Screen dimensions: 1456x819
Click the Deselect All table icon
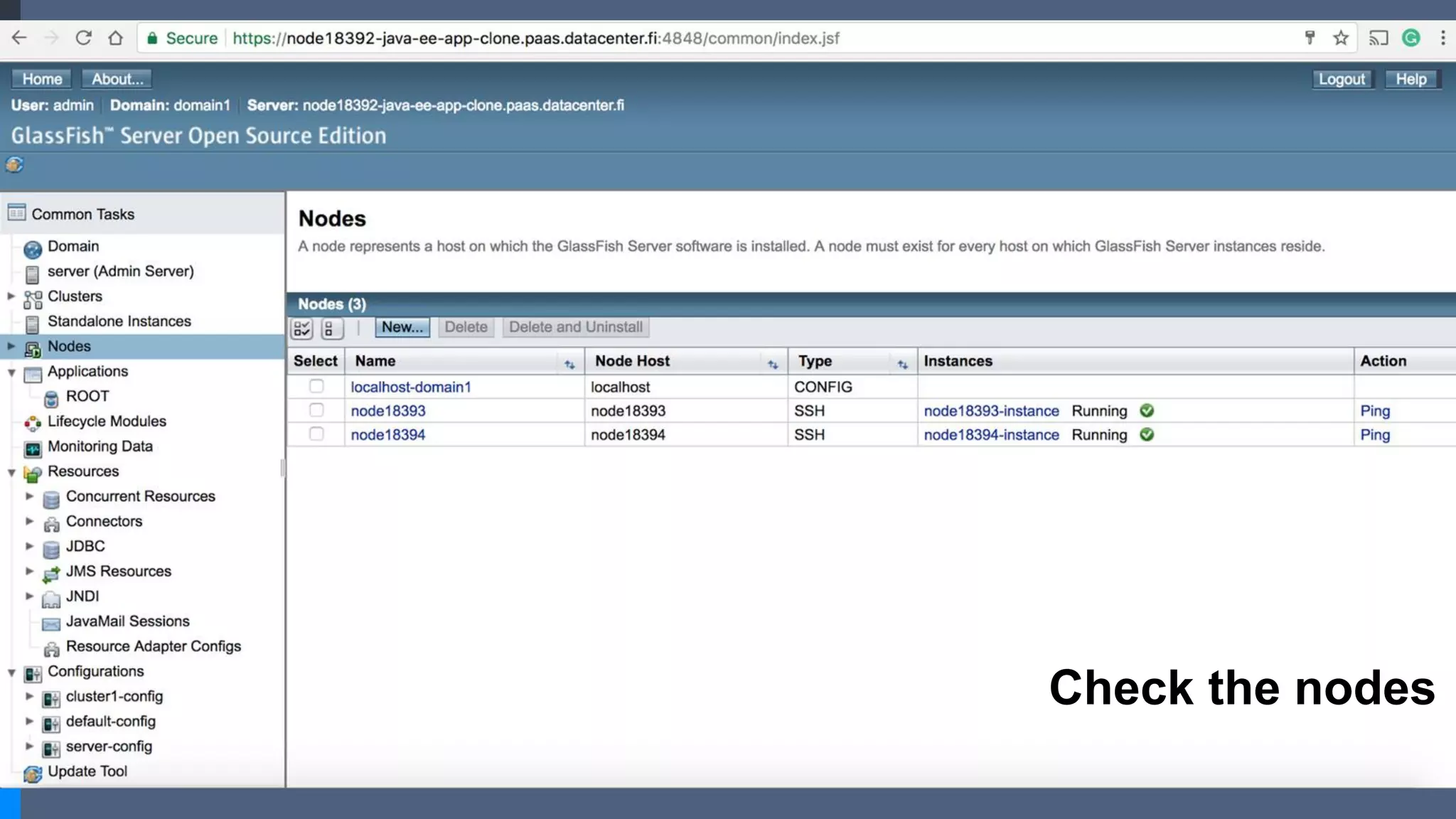point(332,328)
